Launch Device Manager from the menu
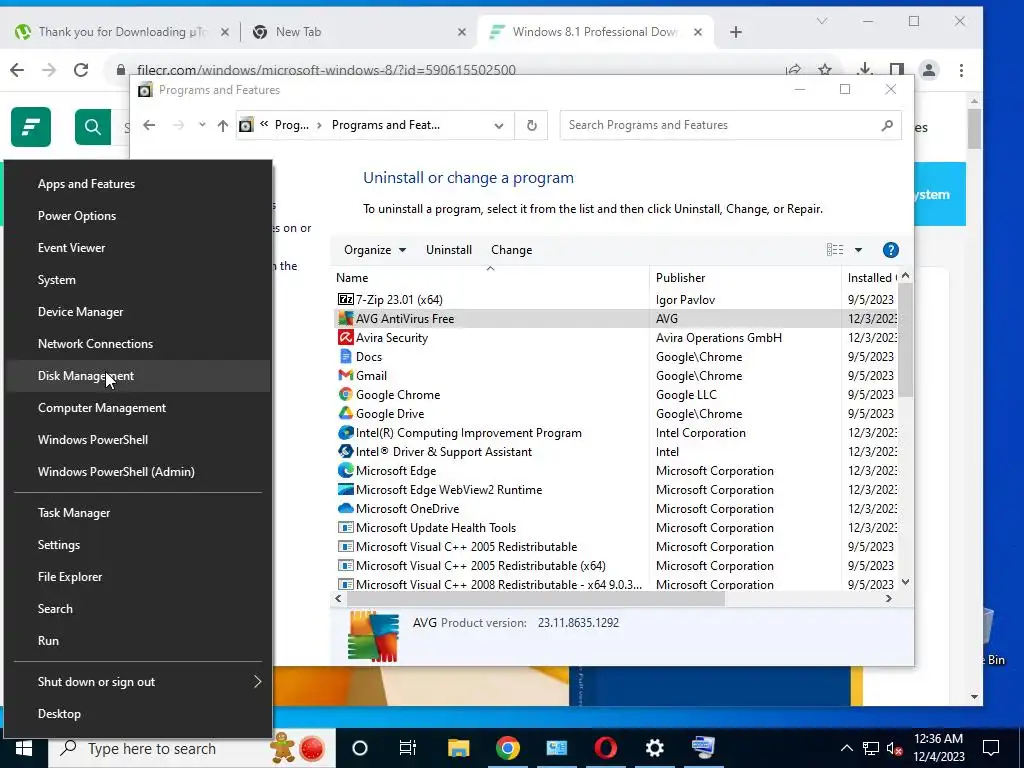 click(x=138, y=312)
